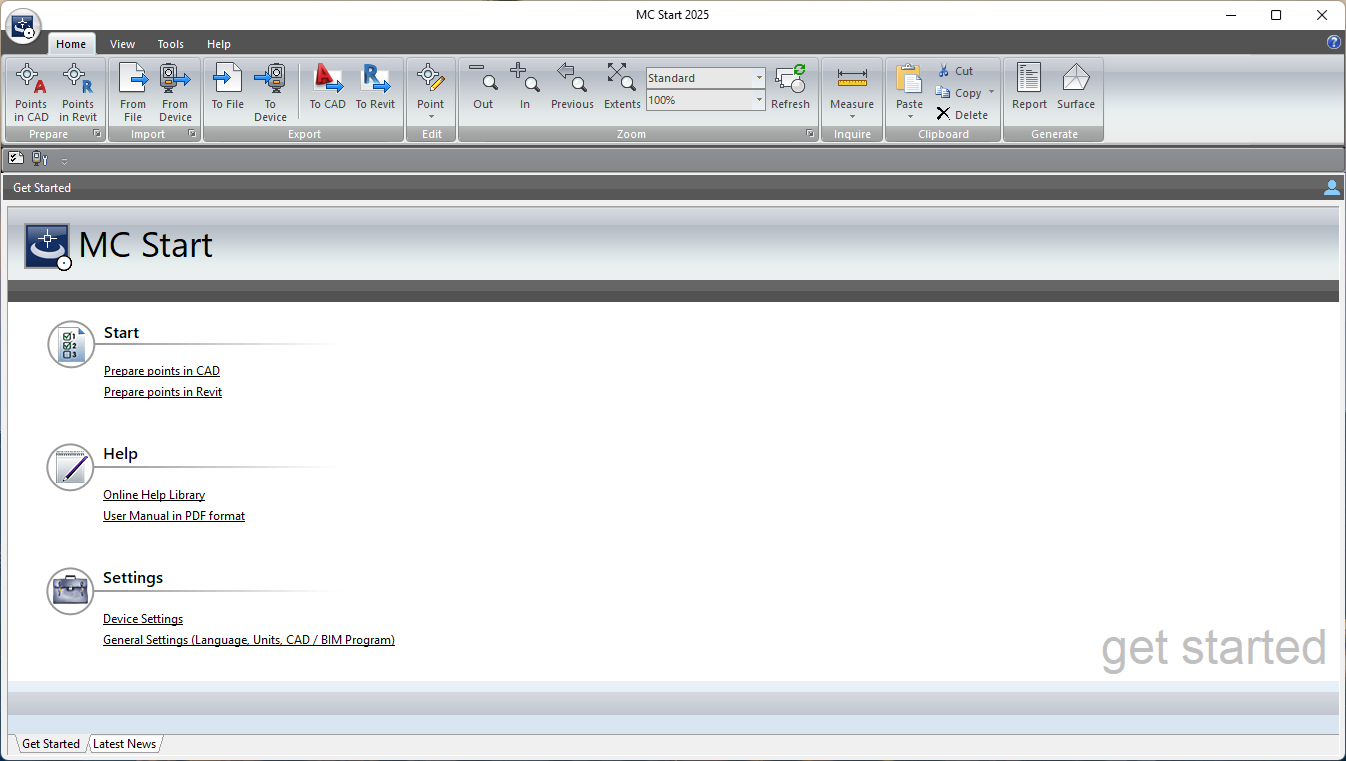Click the MC Start logo in page header
The image size is (1346, 761).
pos(47,246)
